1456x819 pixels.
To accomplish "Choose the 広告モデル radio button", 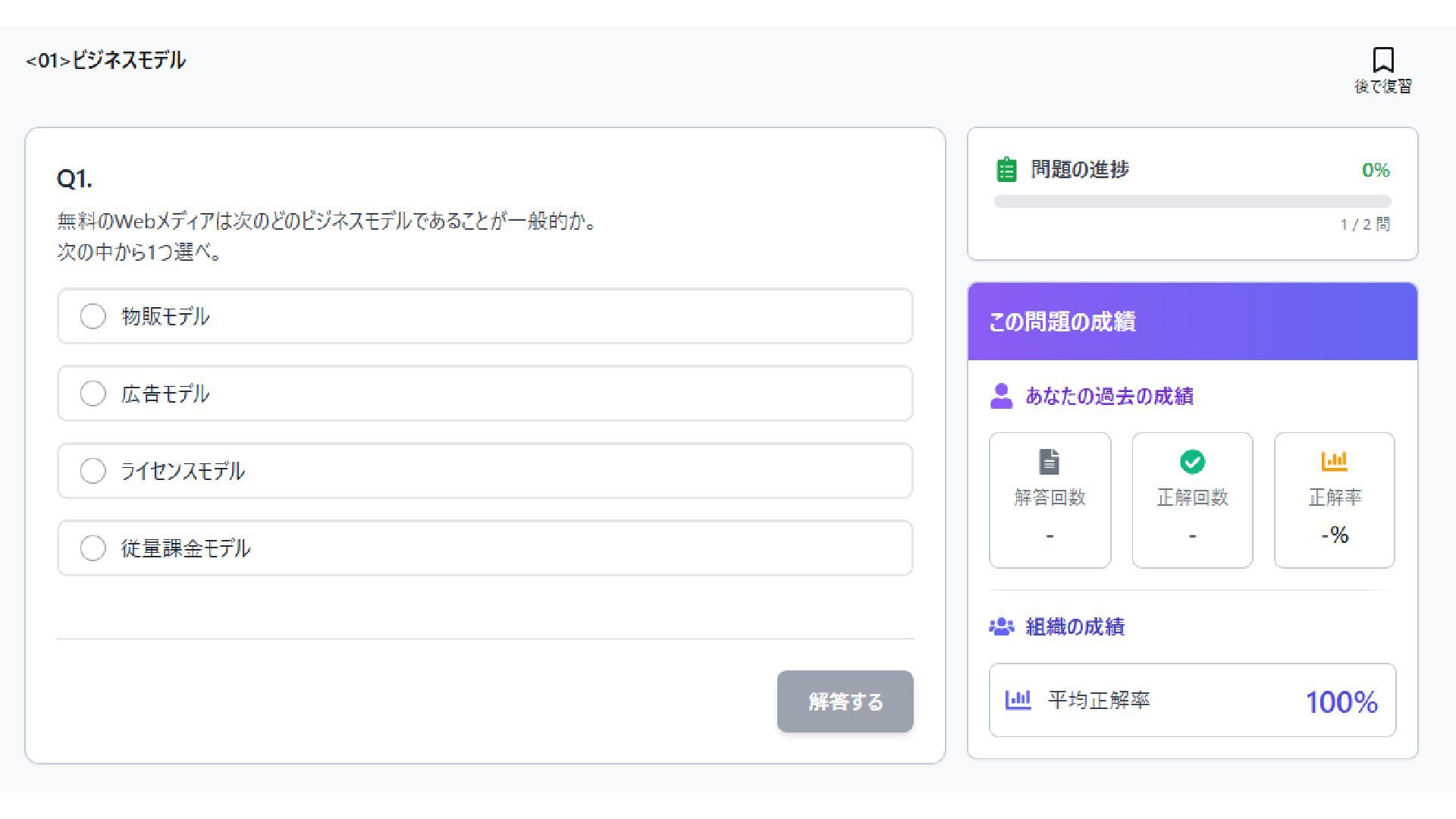I will tap(93, 394).
